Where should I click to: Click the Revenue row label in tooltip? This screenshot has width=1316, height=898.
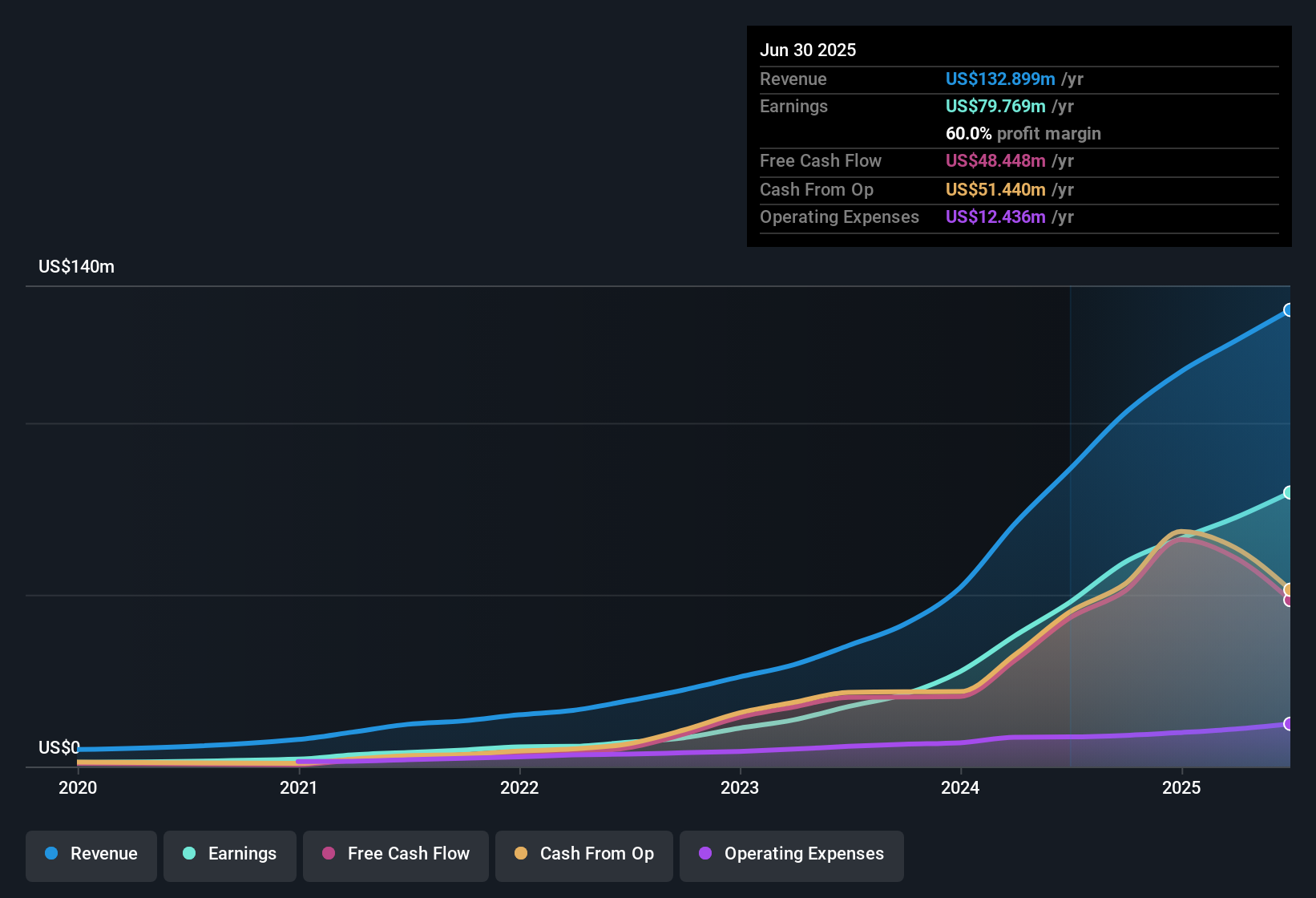click(x=793, y=79)
